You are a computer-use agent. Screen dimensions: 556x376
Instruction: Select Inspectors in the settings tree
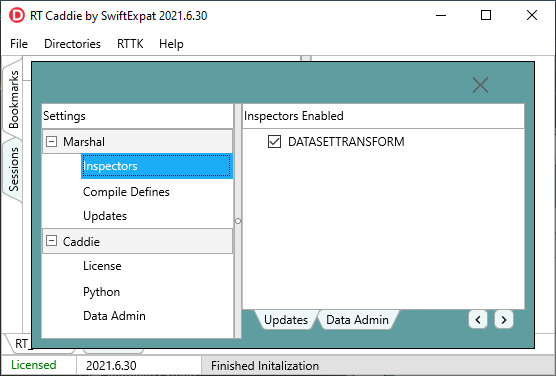(x=157, y=166)
